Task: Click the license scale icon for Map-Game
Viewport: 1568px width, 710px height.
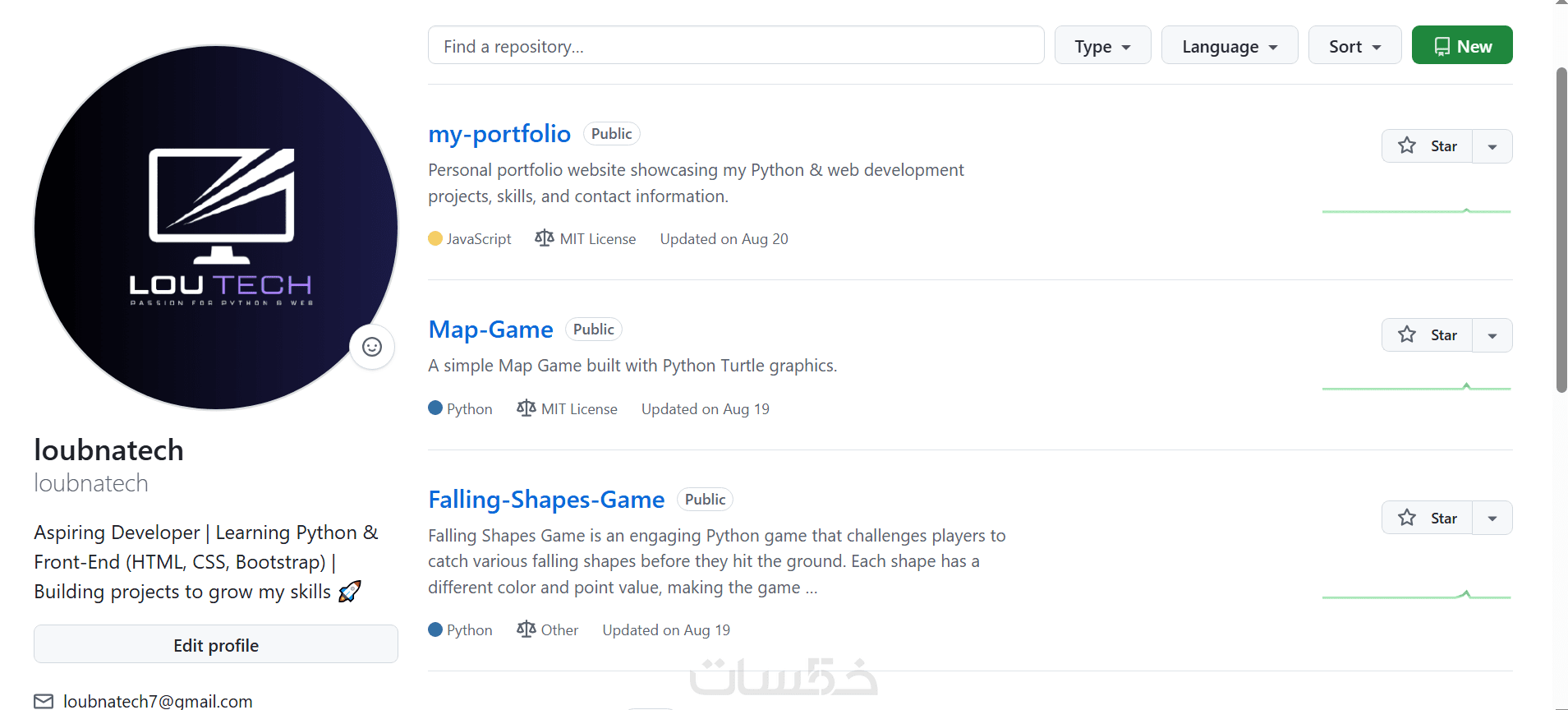Action: 526,408
